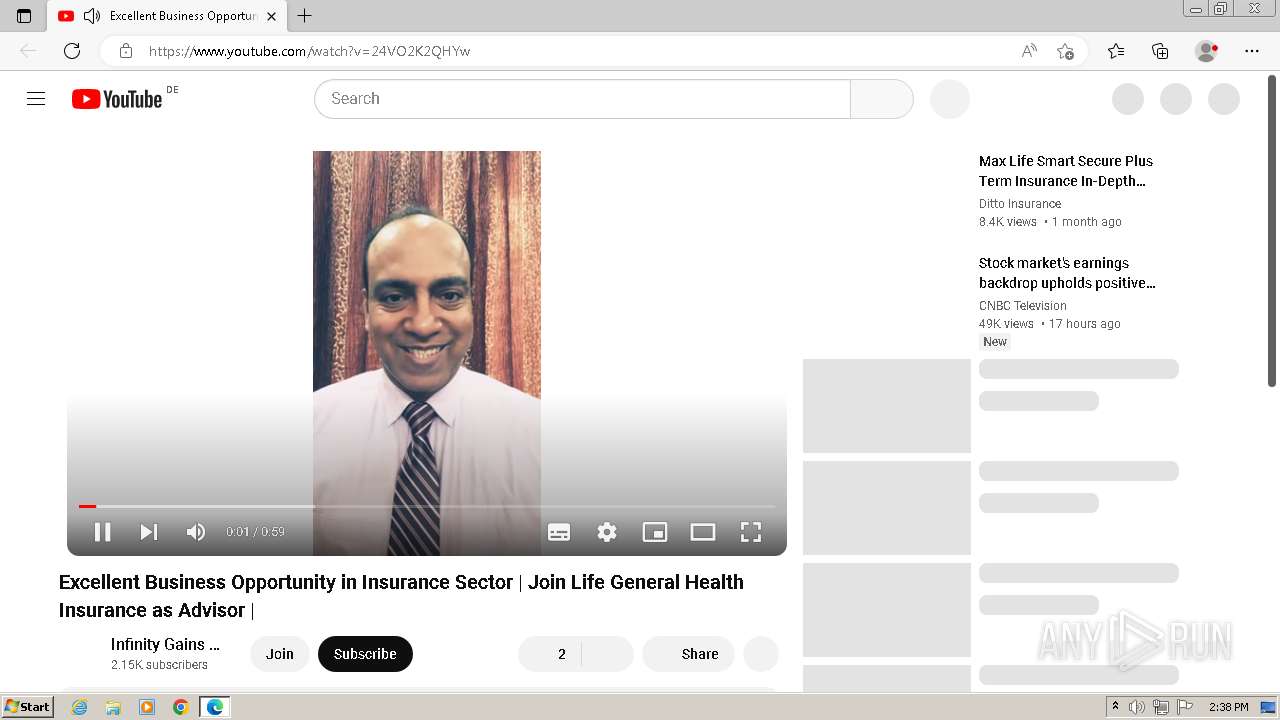Open CNBC Television channel
The height and width of the screenshot is (720, 1280).
point(1023,306)
